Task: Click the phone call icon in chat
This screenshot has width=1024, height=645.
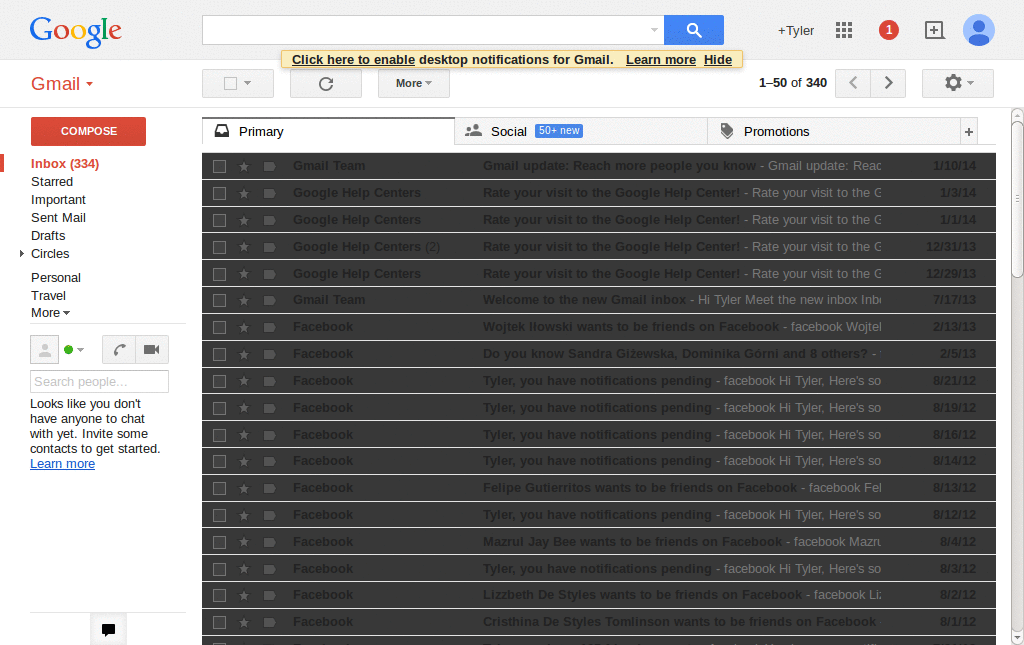Action: point(119,350)
